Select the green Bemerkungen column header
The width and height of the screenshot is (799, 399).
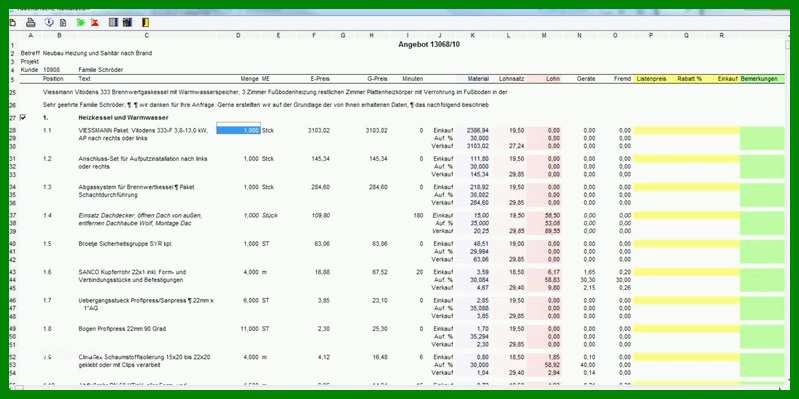click(762, 79)
